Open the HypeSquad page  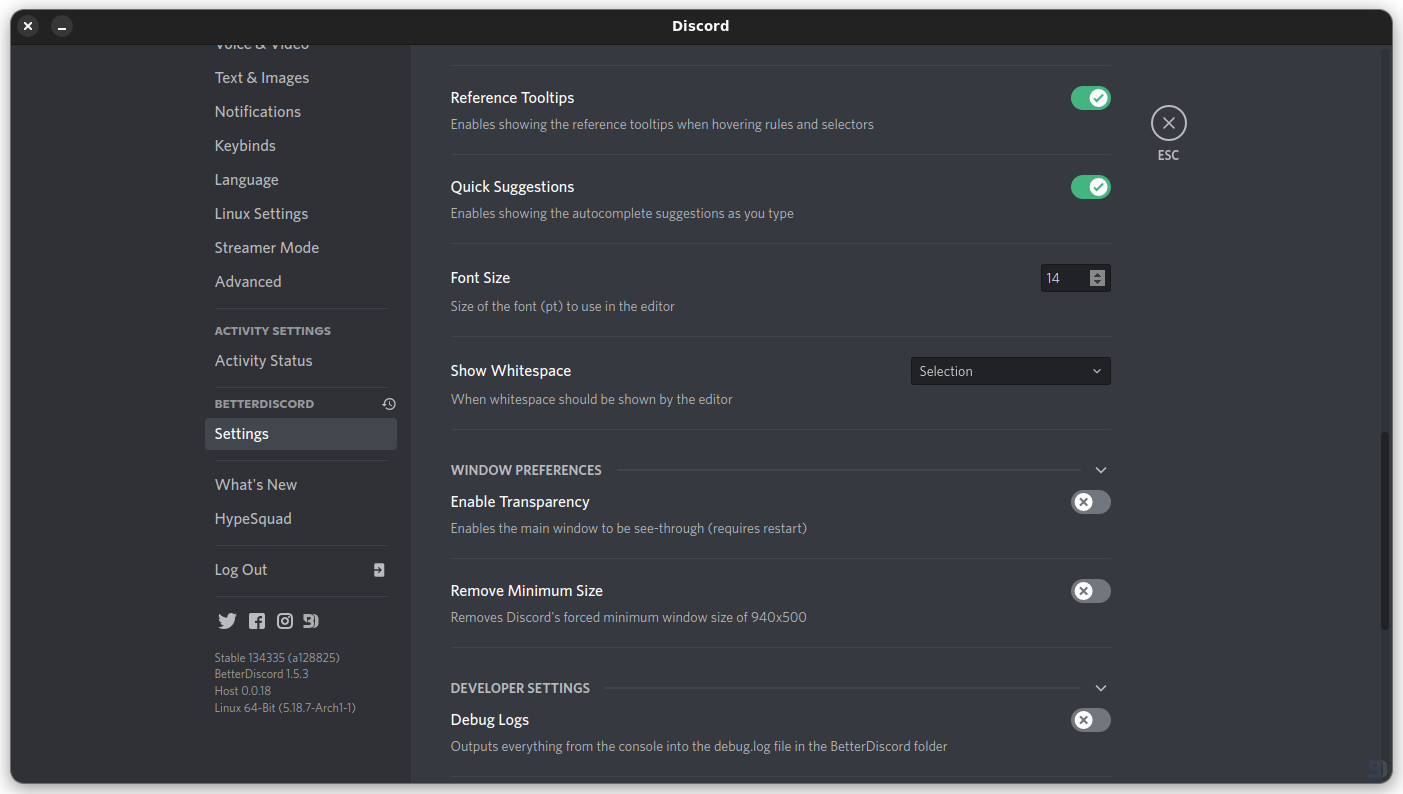(253, 518)
